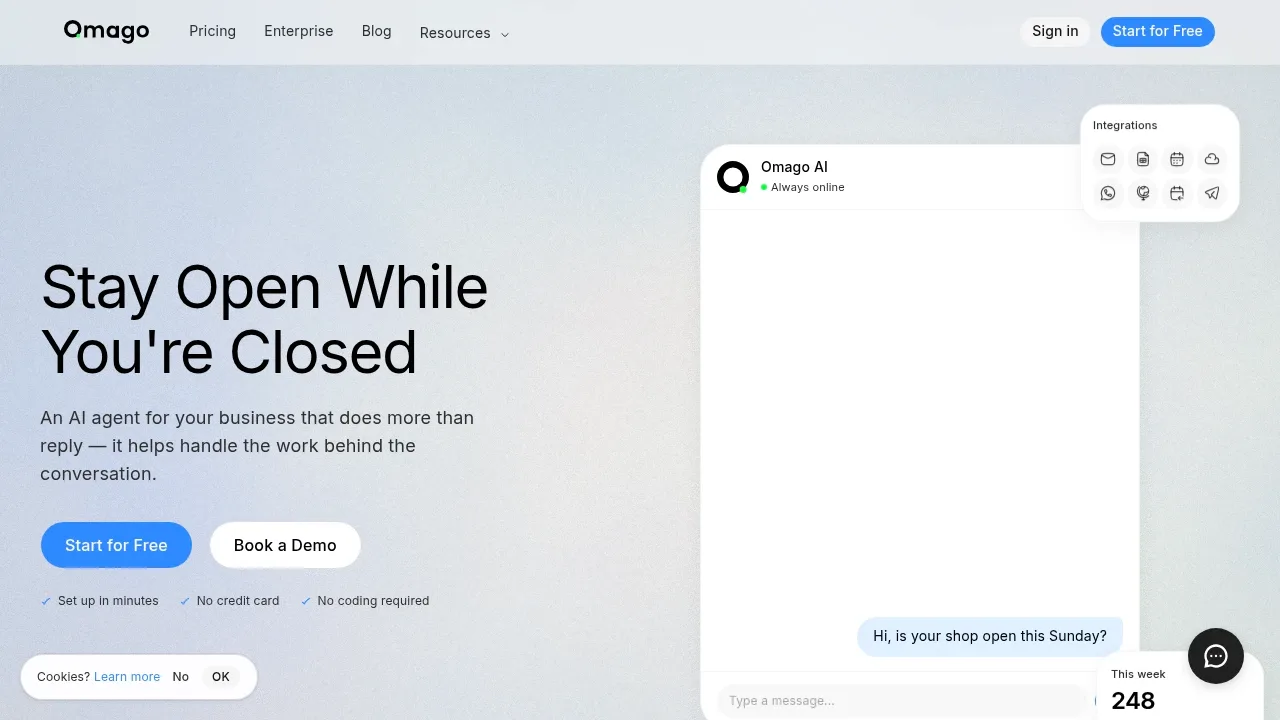Click the 'No coding required' text
The height and width of the screenshot is (720, 1280).
point(373,601)
